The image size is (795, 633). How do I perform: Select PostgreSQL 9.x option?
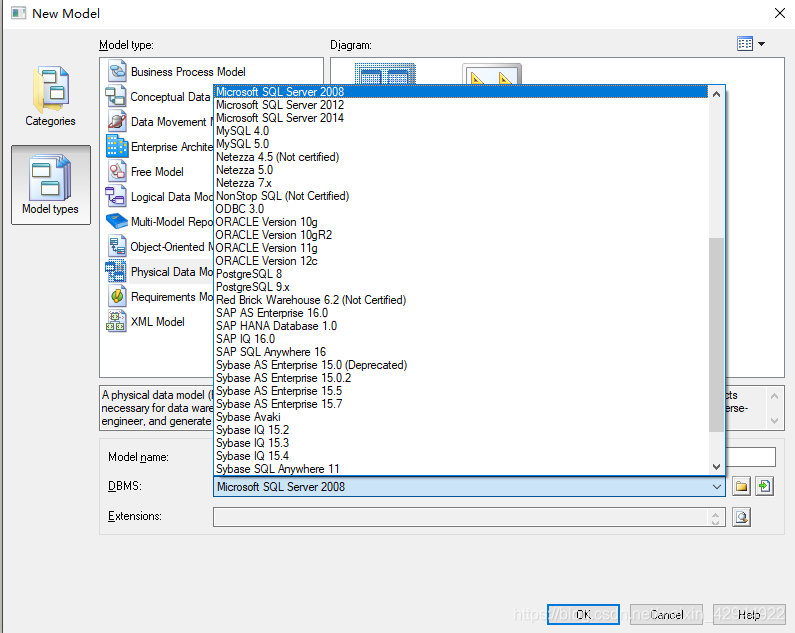tap(461, 287)
